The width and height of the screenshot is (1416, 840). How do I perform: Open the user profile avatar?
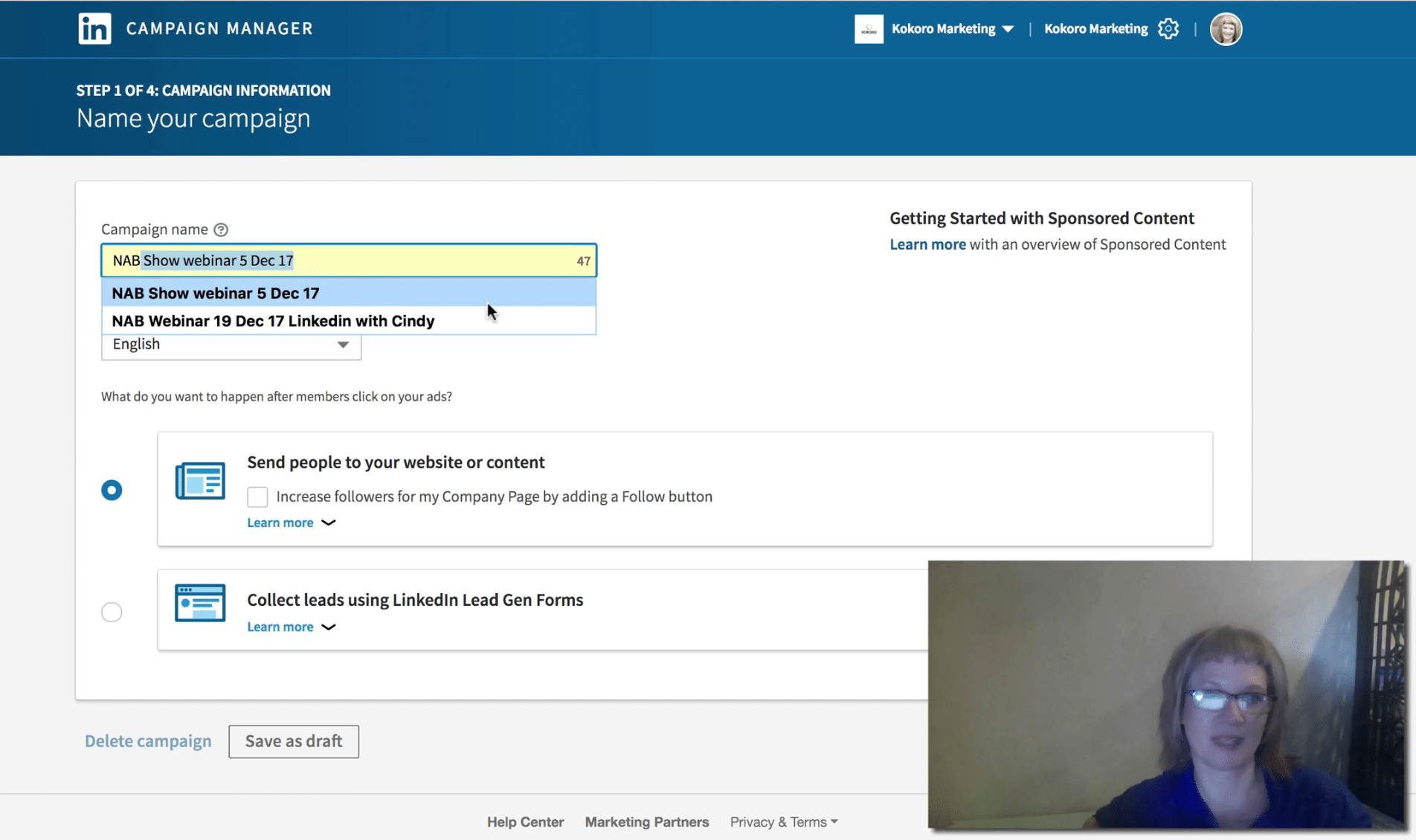pyautogui.click(x=1226, y=29)
